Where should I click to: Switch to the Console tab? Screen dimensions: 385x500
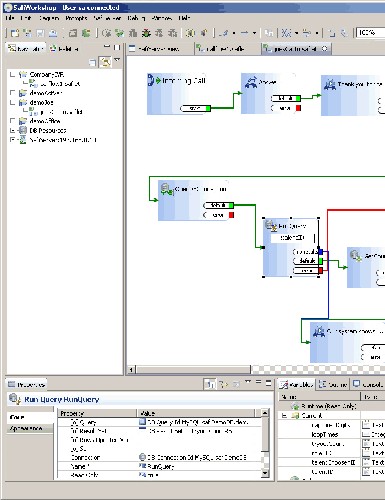pos(368,384)
